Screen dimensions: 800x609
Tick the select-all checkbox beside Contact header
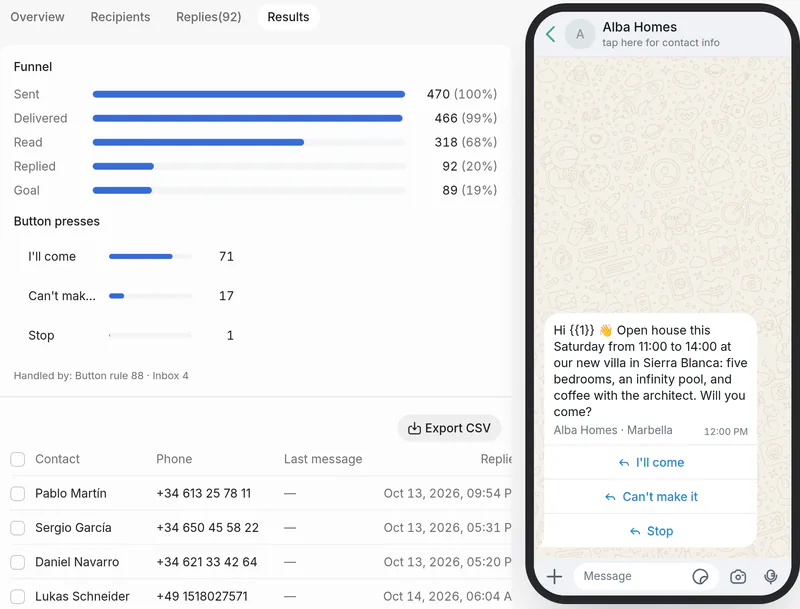click(18, 459)
